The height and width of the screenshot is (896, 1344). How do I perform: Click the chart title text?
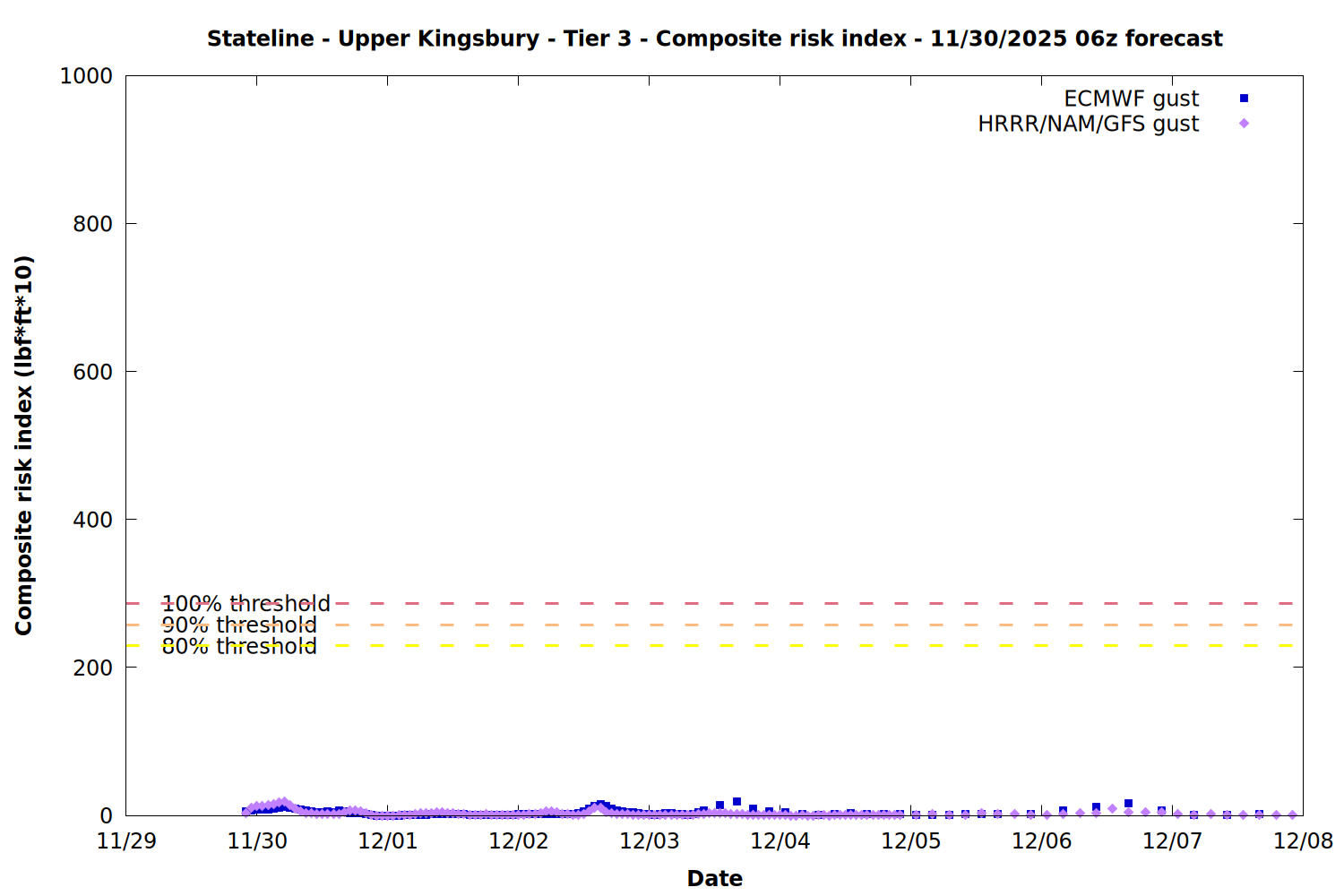pos(714,39)
